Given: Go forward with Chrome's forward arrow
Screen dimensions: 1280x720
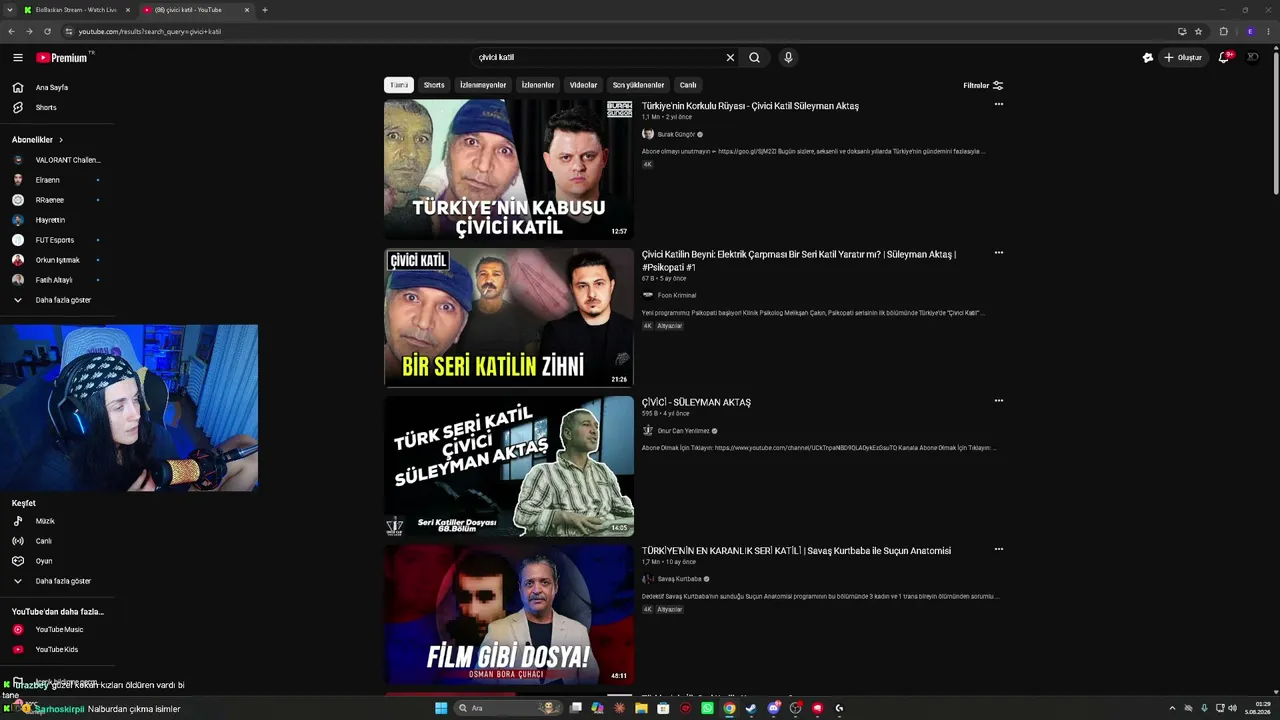Looking at the screenshot, I should 29,31.
